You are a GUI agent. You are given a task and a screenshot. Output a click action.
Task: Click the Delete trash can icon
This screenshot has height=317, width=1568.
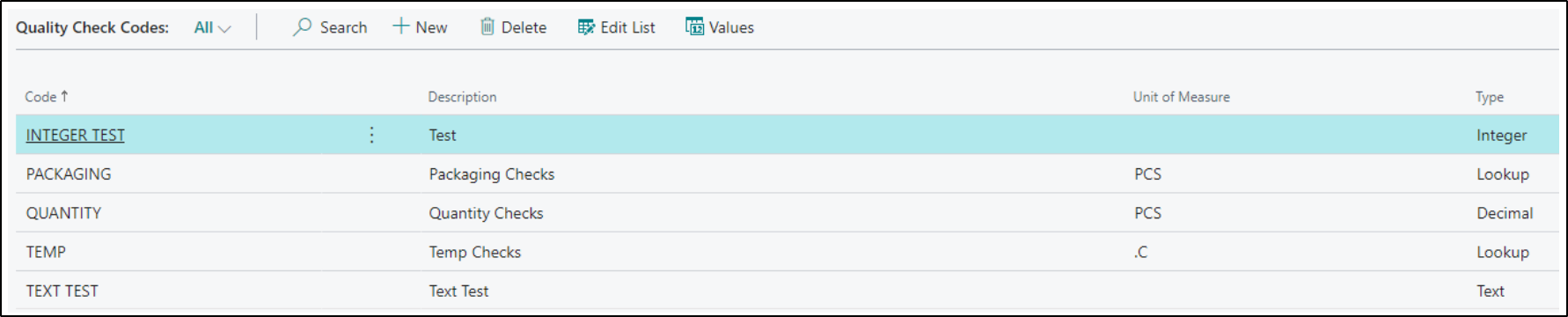pos(487,27)
